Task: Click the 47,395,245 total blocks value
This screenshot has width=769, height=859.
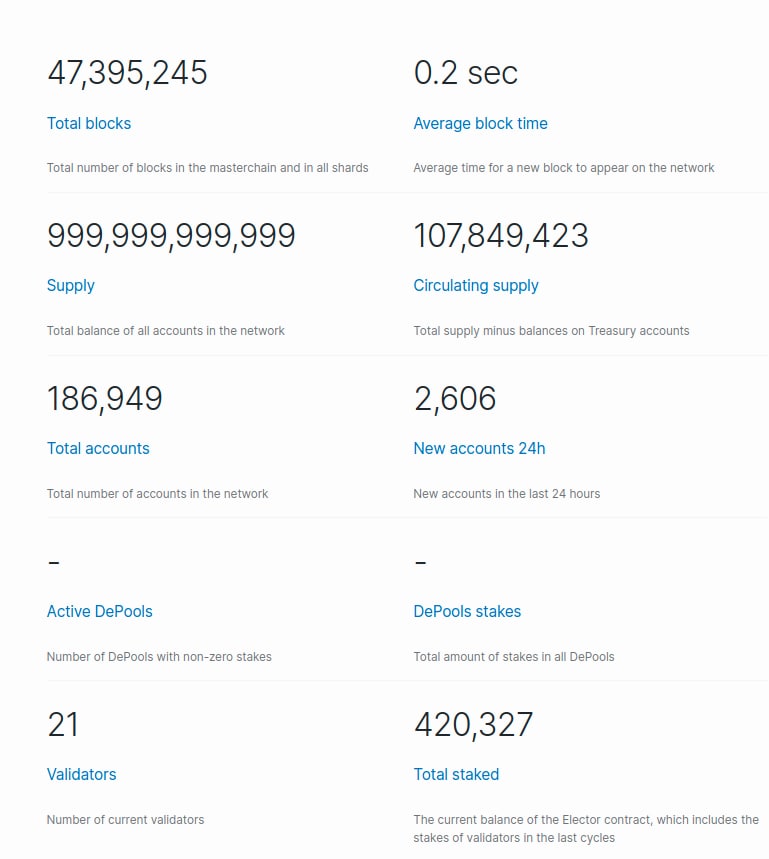Action: tap(127, 73)
